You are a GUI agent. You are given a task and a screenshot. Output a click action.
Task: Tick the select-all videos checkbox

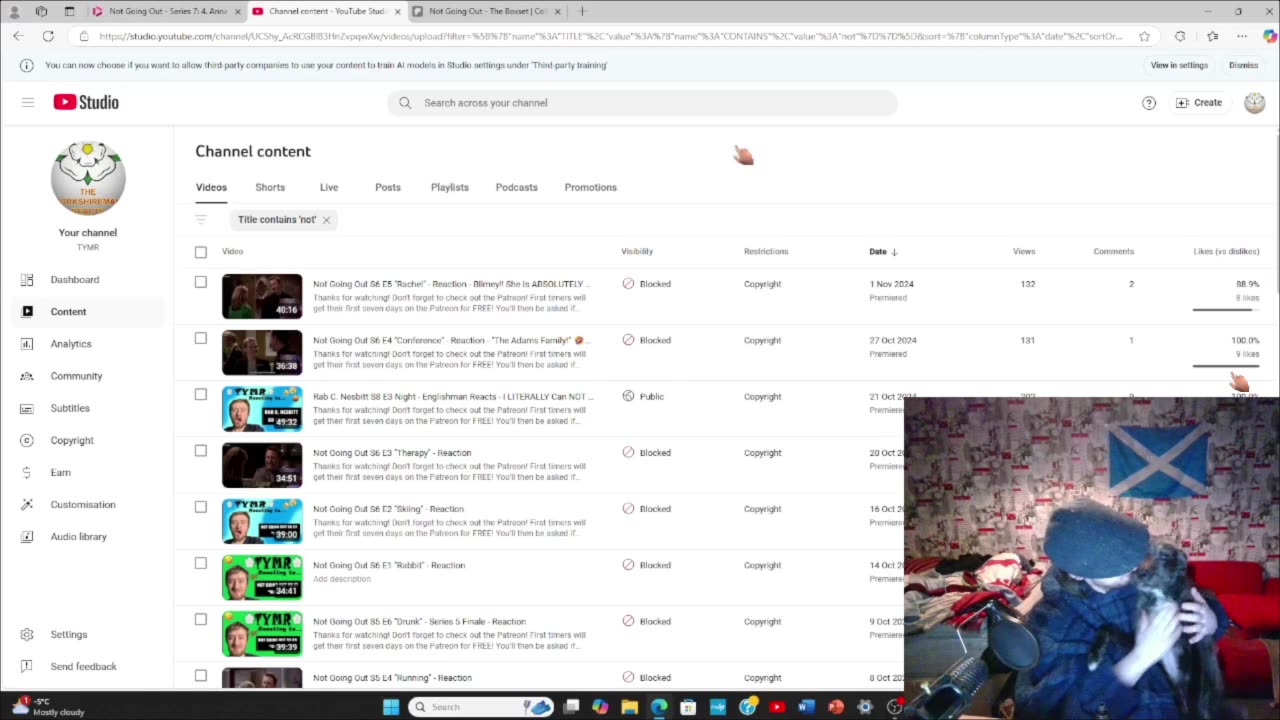201,252
